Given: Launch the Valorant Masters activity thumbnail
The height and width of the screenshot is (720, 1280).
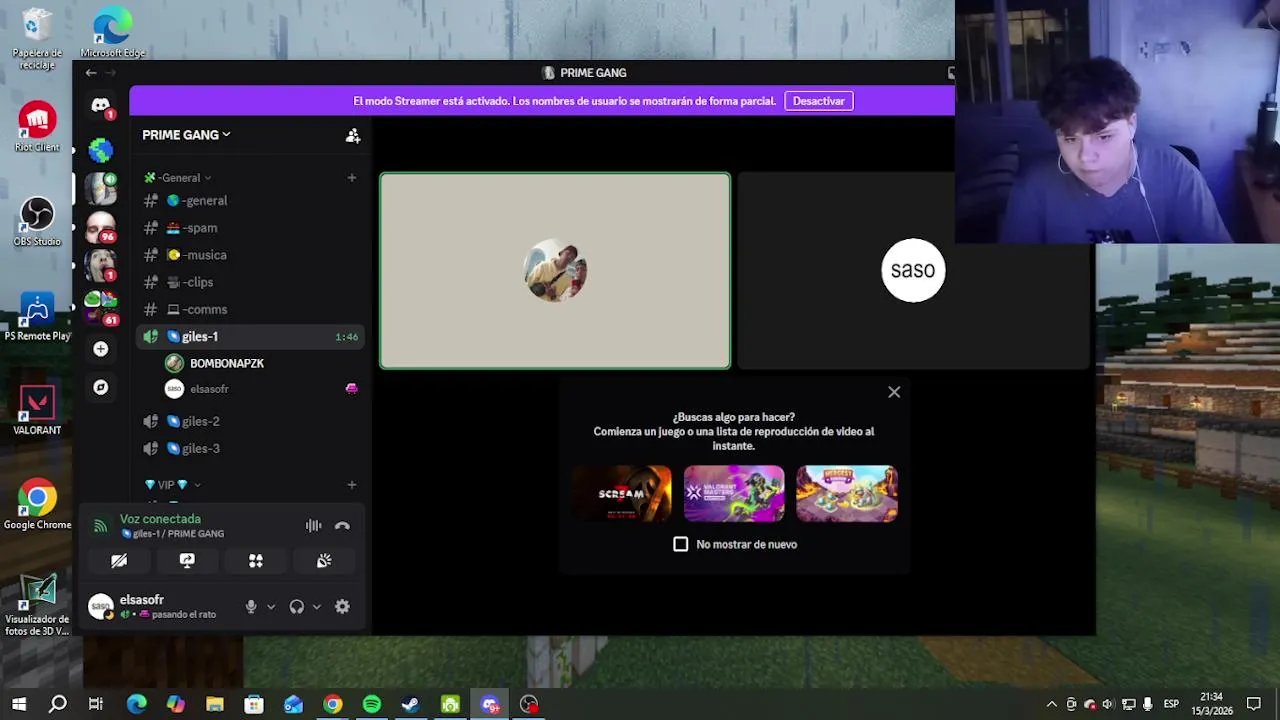Looking at the screenshot, I should [x=734, y=494].
